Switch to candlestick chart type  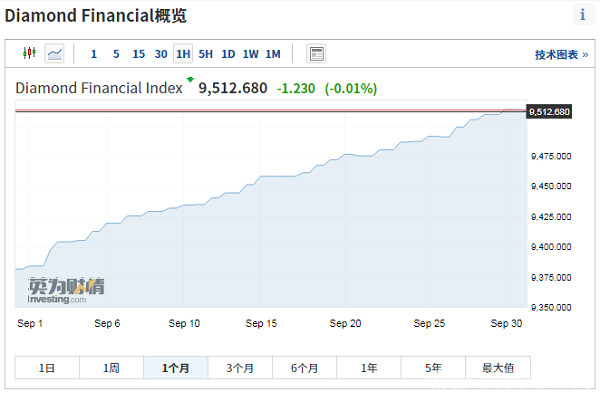(29, 53)
